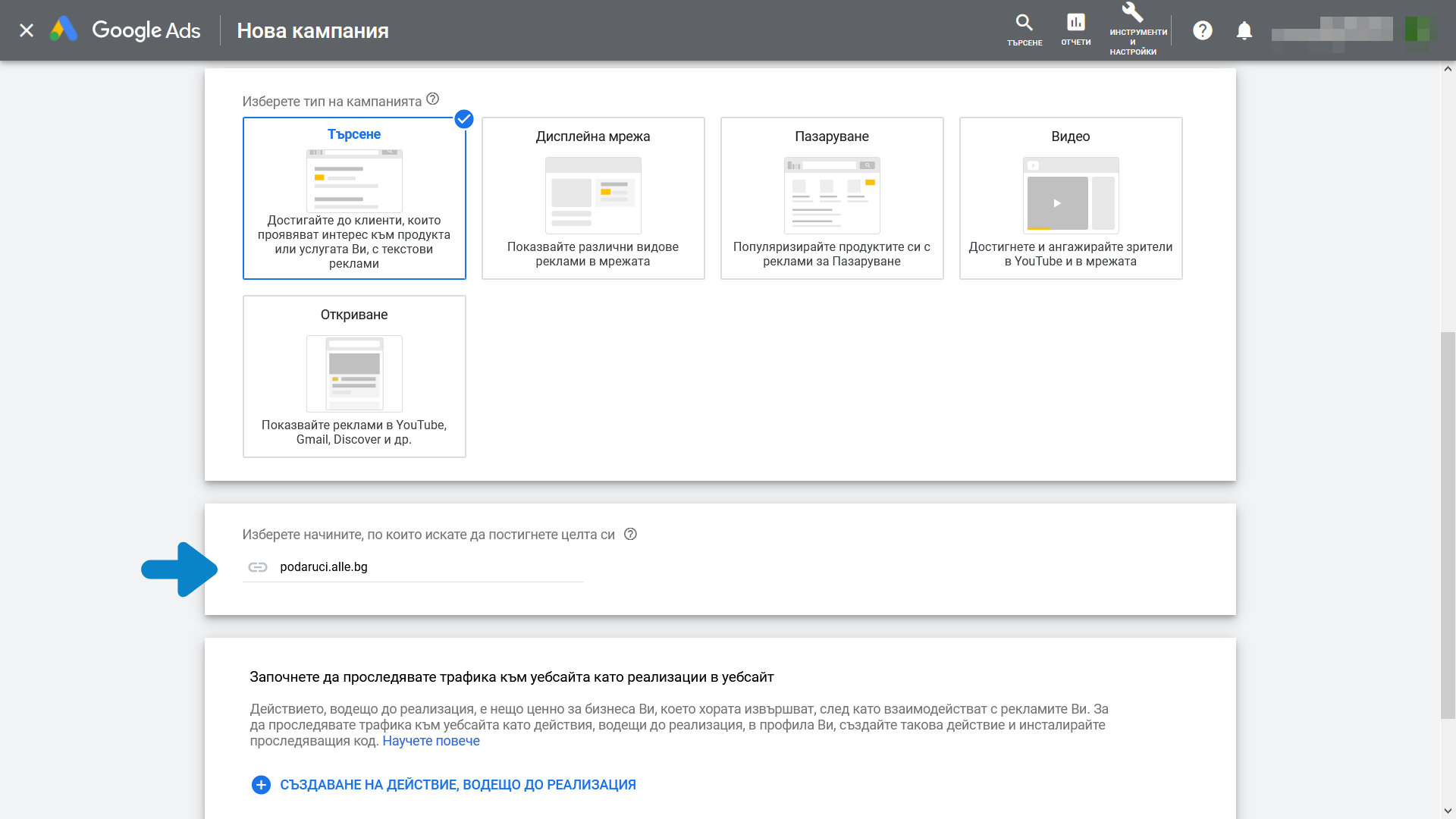Click the Google Ads logo icon
1456x819 pixels.
64,30
